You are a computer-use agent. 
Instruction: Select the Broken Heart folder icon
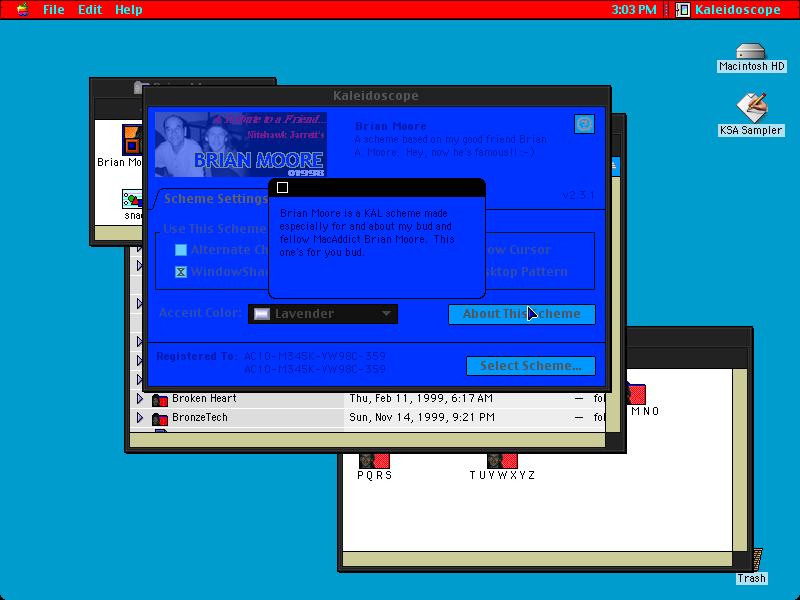160,399
